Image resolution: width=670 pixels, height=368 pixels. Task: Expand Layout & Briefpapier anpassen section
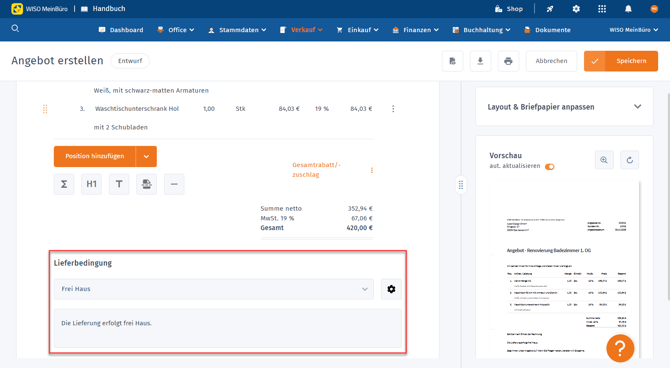coord(564,107)
